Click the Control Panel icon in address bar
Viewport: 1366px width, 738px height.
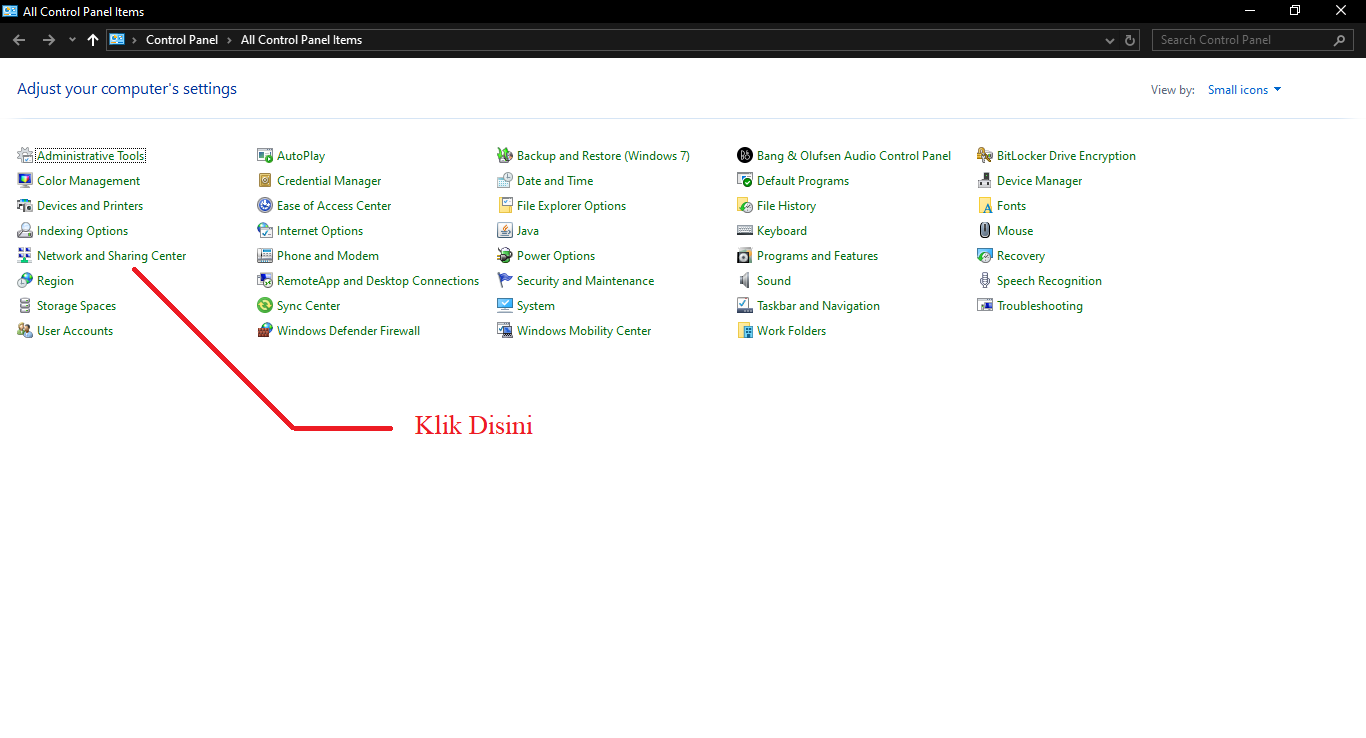click(117, 40)
